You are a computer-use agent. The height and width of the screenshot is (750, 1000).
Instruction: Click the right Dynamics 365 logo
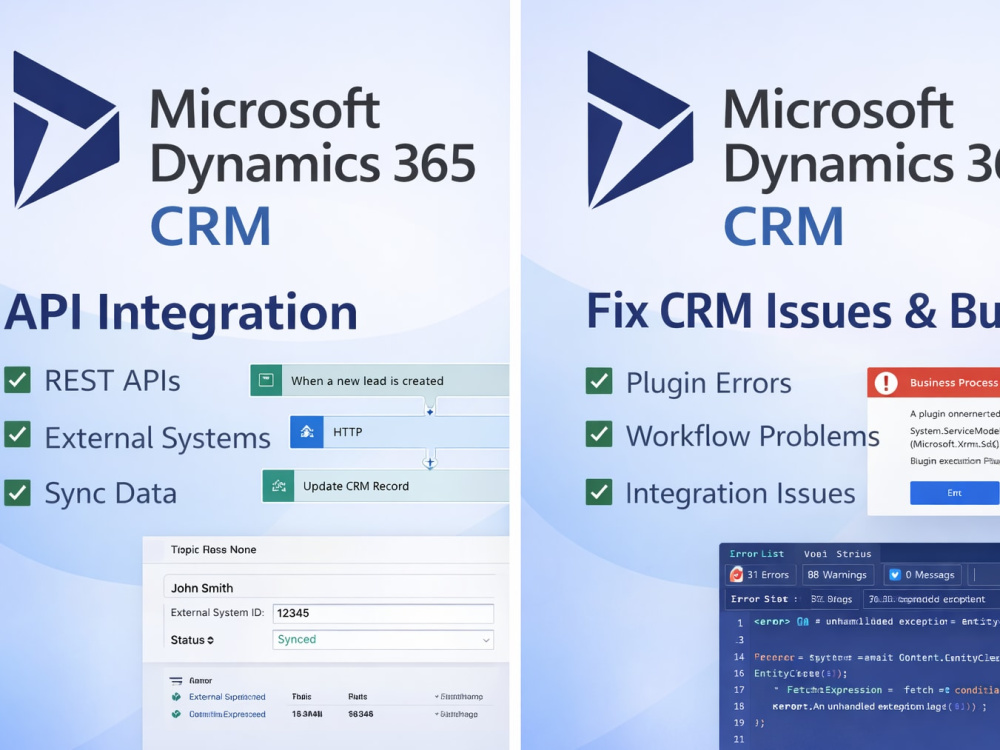(x=640, y=129)
